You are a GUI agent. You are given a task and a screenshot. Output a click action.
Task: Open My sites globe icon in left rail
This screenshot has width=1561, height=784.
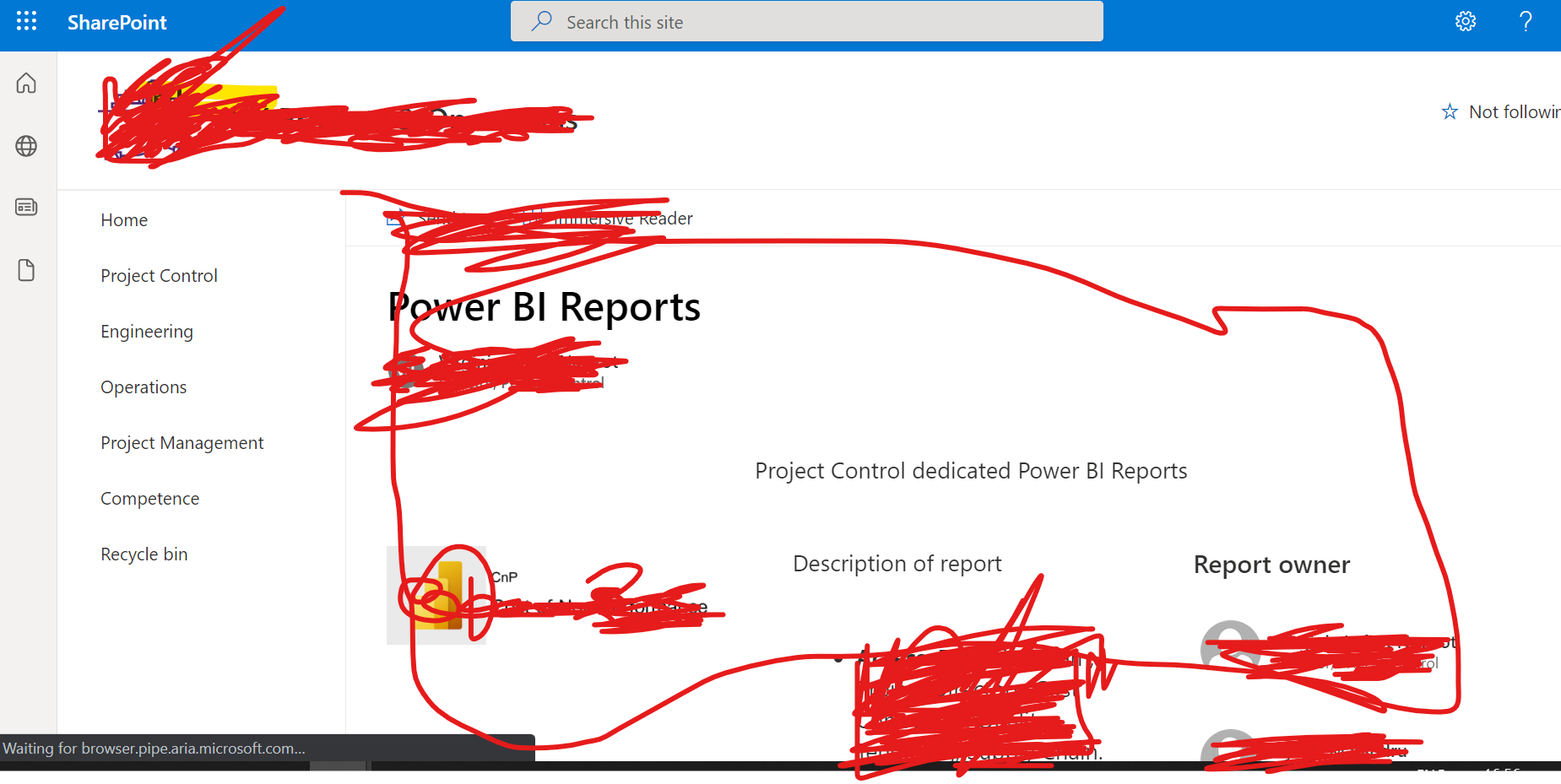[x=26, y=146]
